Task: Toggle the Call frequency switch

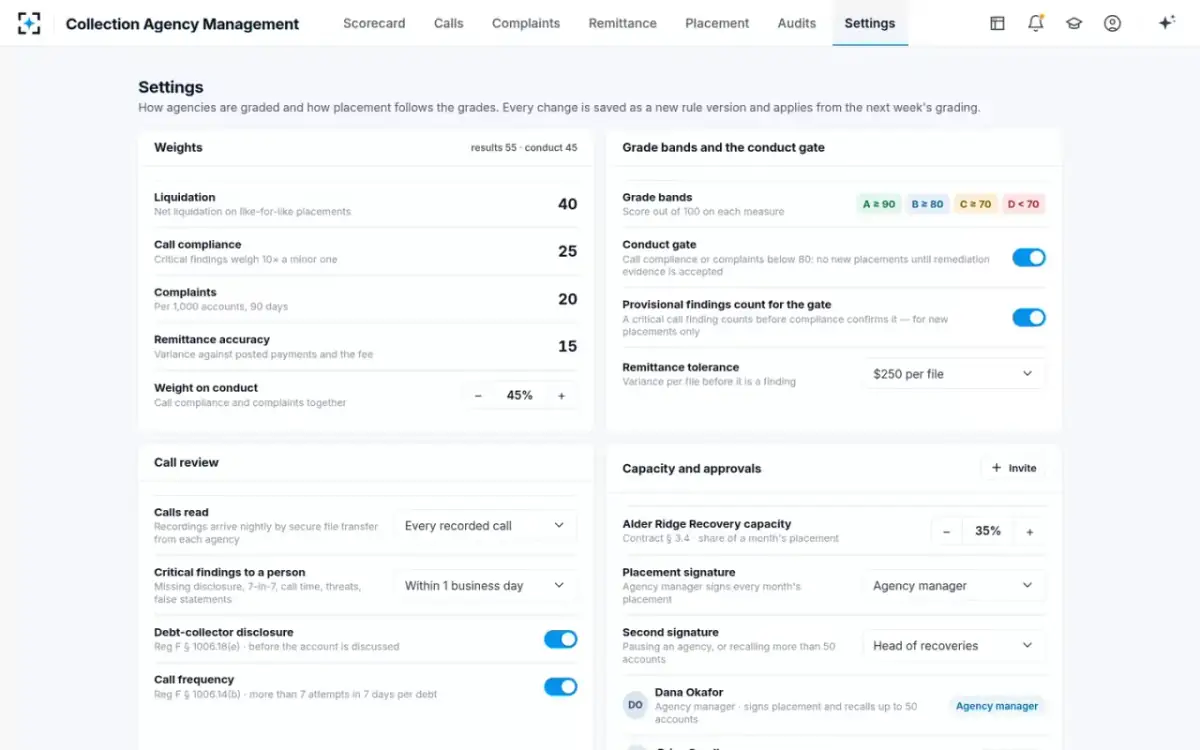Action: point(561,687)
